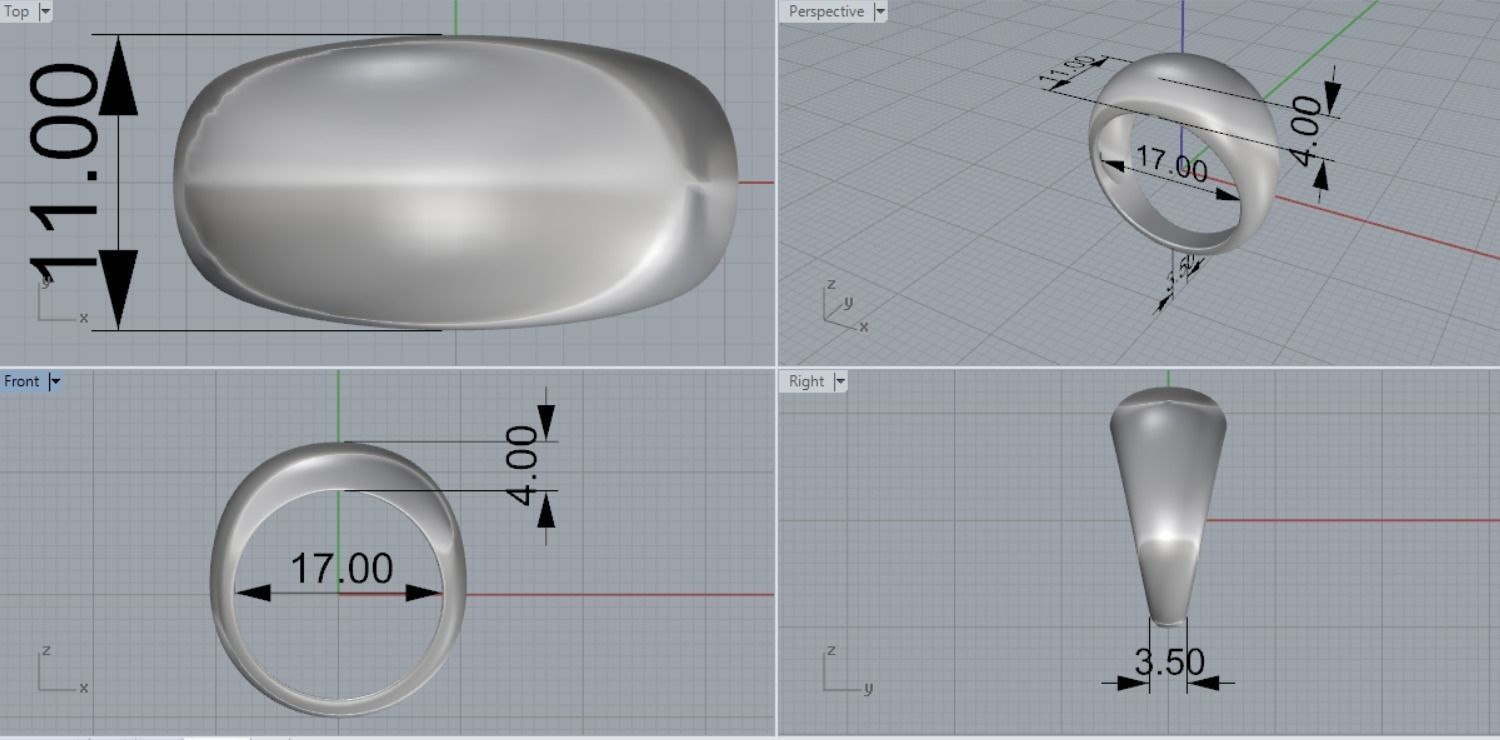Screen dimensions: 1500x740
Task: Click the Right viewport title label
Action: 806,381
